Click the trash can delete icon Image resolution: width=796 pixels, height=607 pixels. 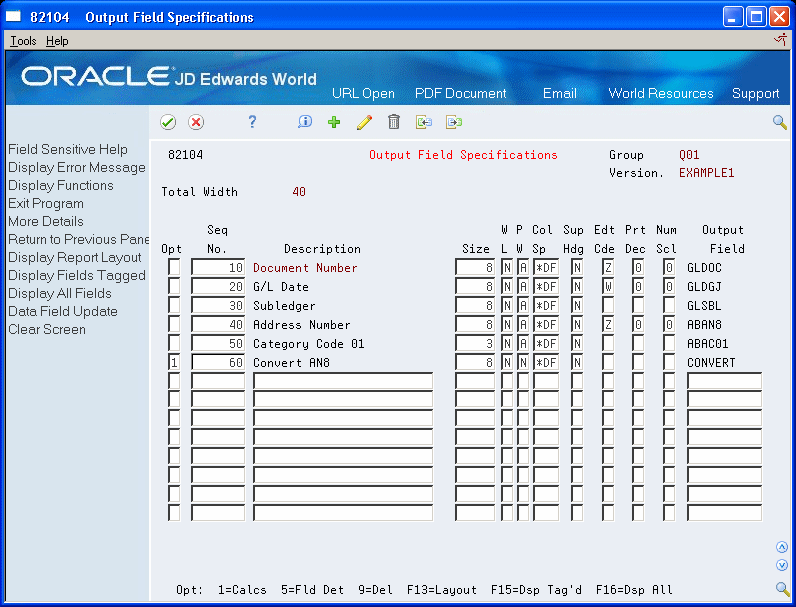tap(394, 122)
